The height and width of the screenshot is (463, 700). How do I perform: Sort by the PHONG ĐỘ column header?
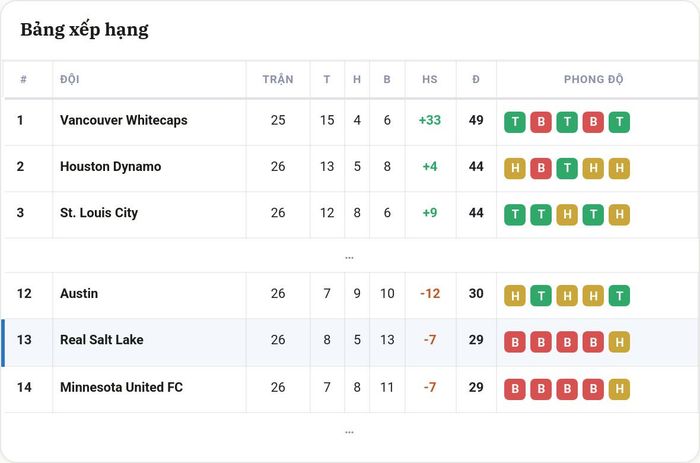(593, 79)
